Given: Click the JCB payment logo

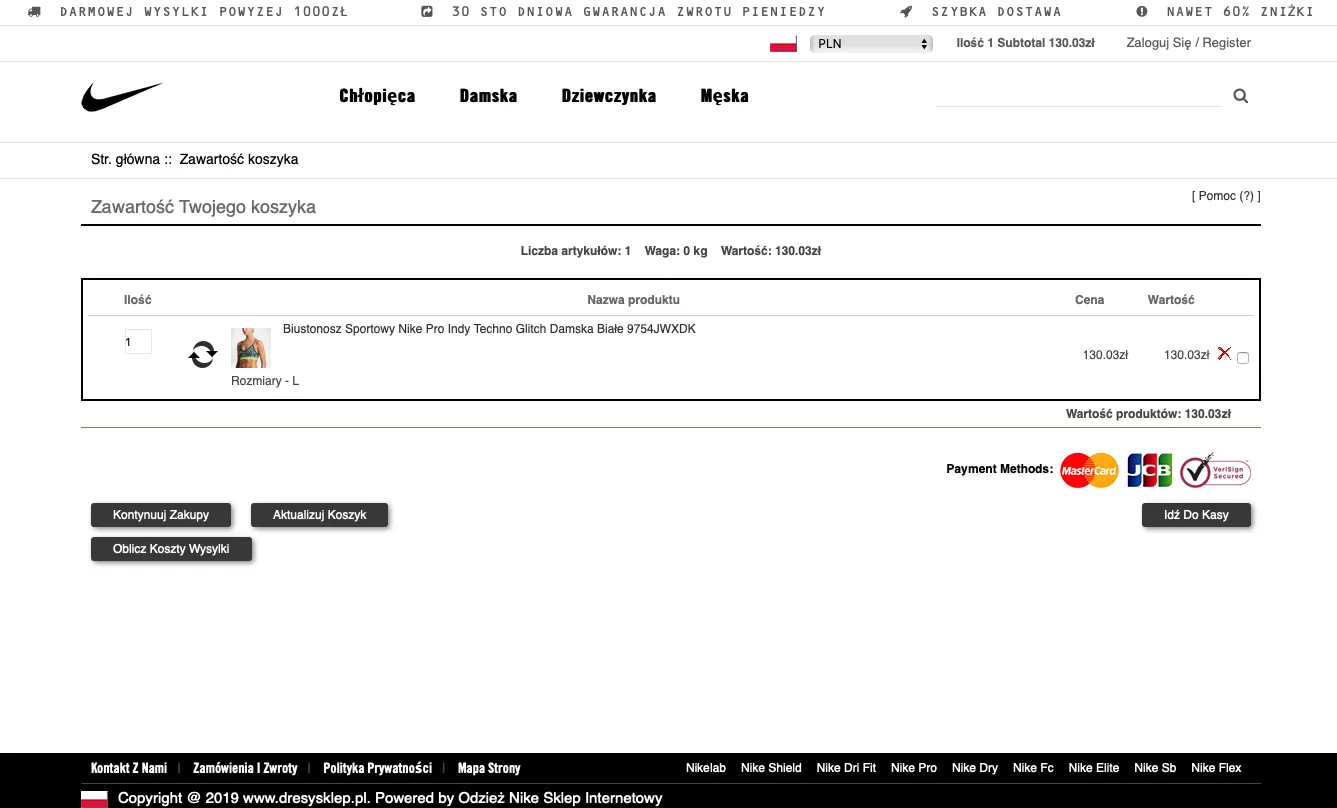Looking at the screenshot, I should 1149,470.
